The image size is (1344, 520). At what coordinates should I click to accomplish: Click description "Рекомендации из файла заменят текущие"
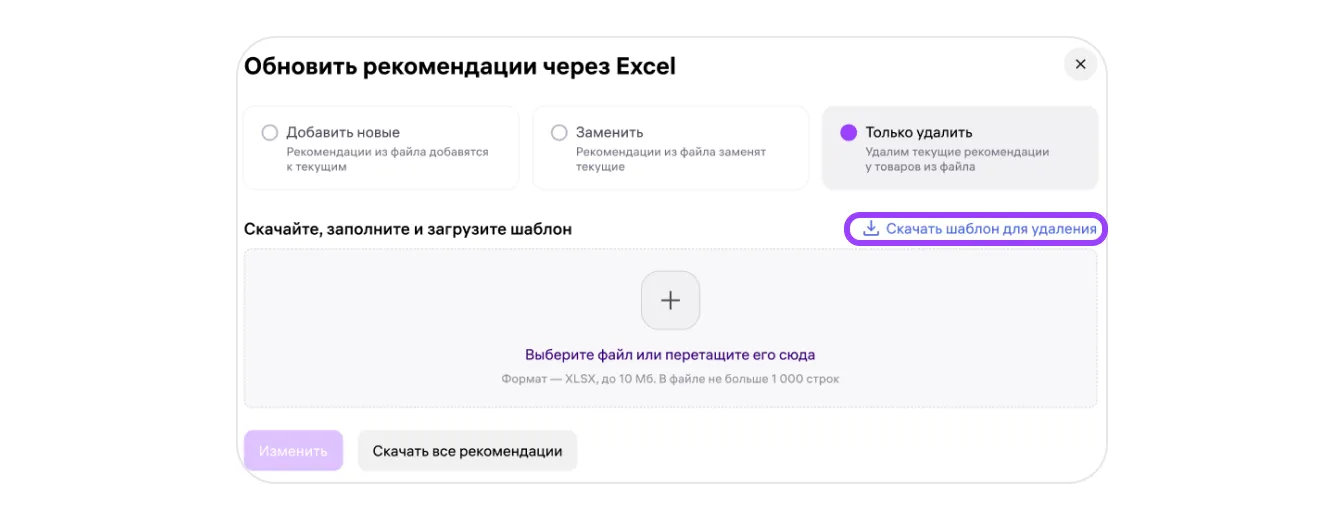tap(670, 159)
